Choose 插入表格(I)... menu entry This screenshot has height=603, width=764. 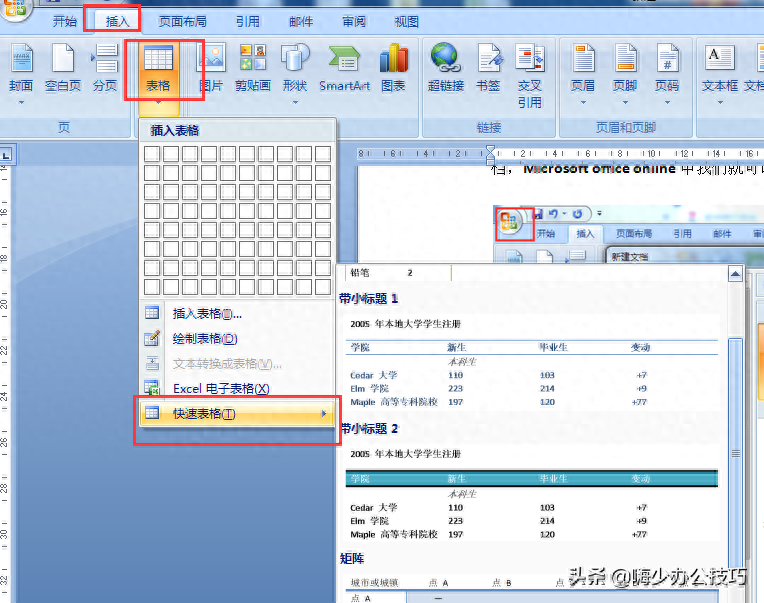coord(207,314)
